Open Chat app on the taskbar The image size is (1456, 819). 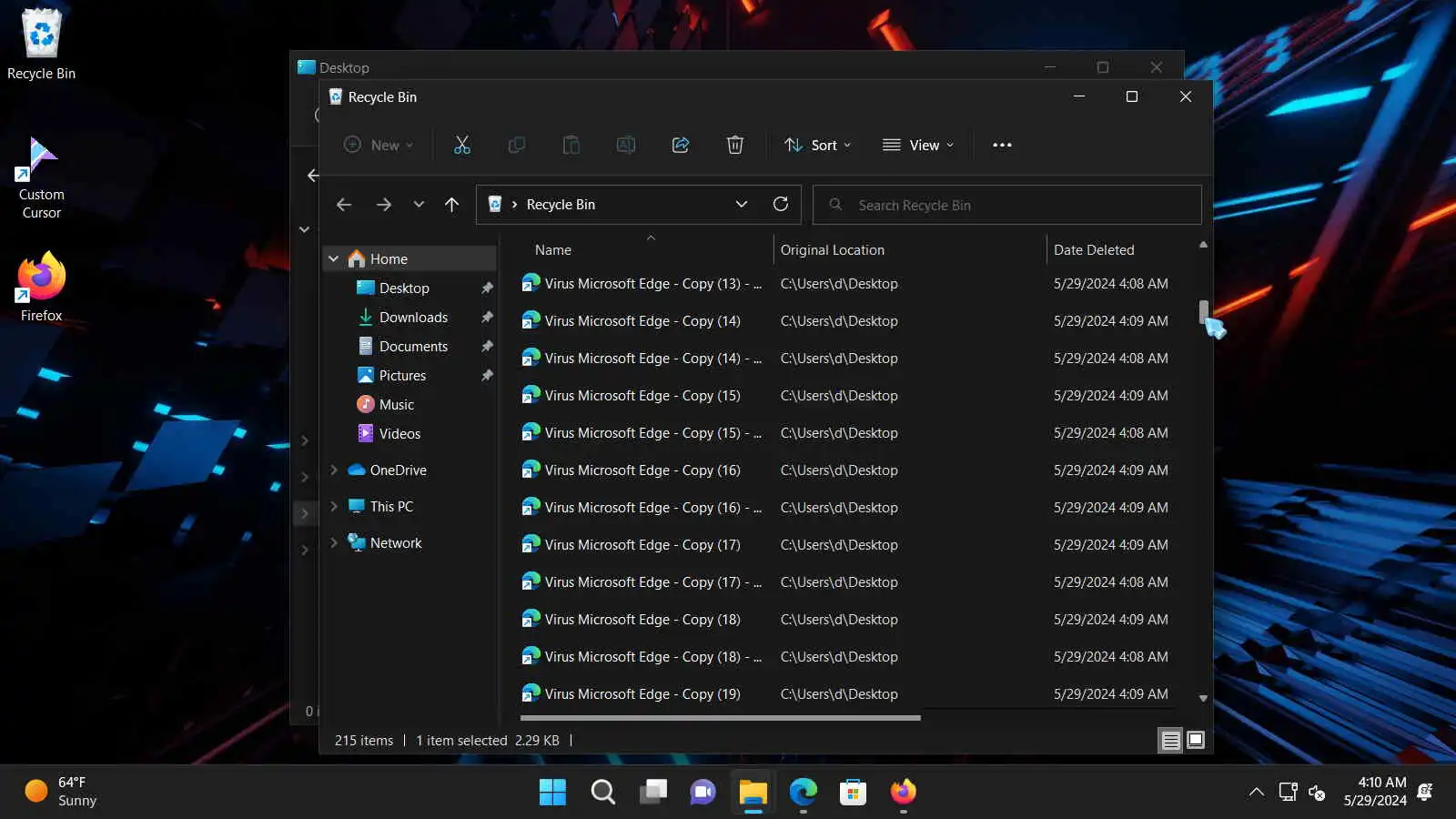click(703, 792)
